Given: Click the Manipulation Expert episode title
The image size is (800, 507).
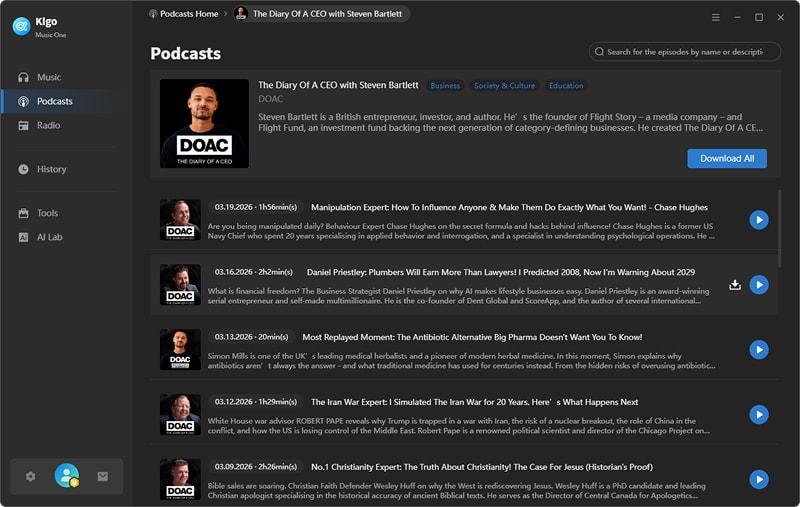Looking at the screenshot, I should pyautogui.click(x=509, y=208).
